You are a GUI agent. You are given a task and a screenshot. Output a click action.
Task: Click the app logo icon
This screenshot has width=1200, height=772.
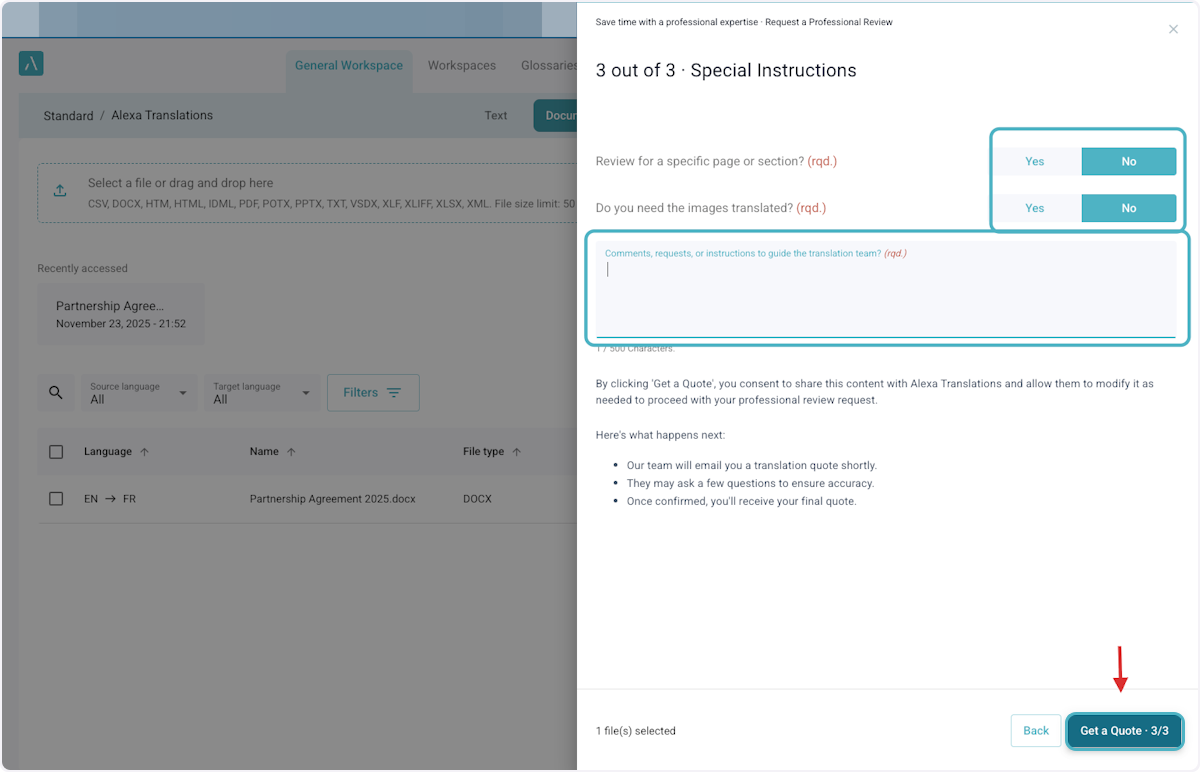(31, 64)
